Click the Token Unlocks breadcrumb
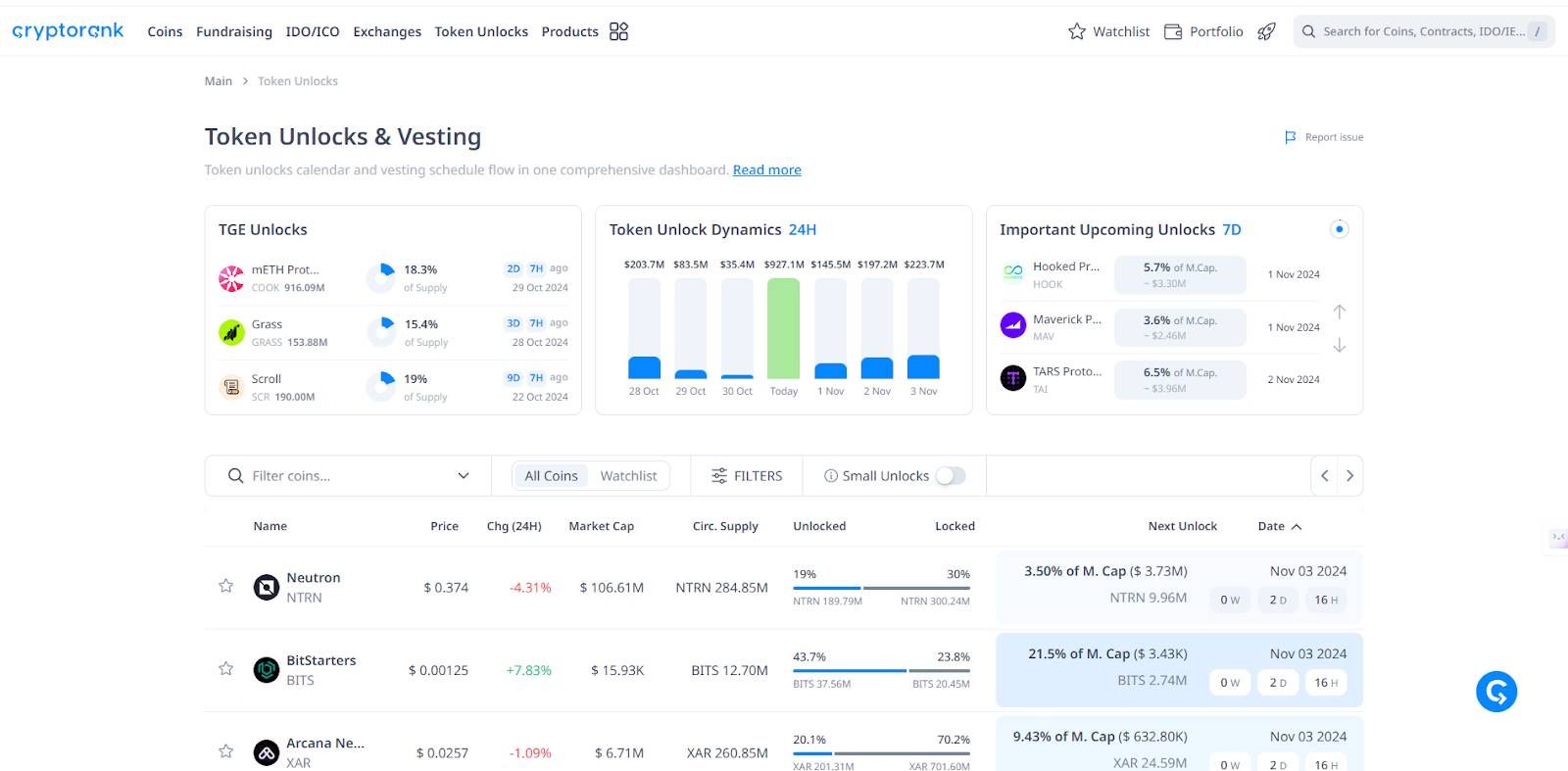 point(298,81)
